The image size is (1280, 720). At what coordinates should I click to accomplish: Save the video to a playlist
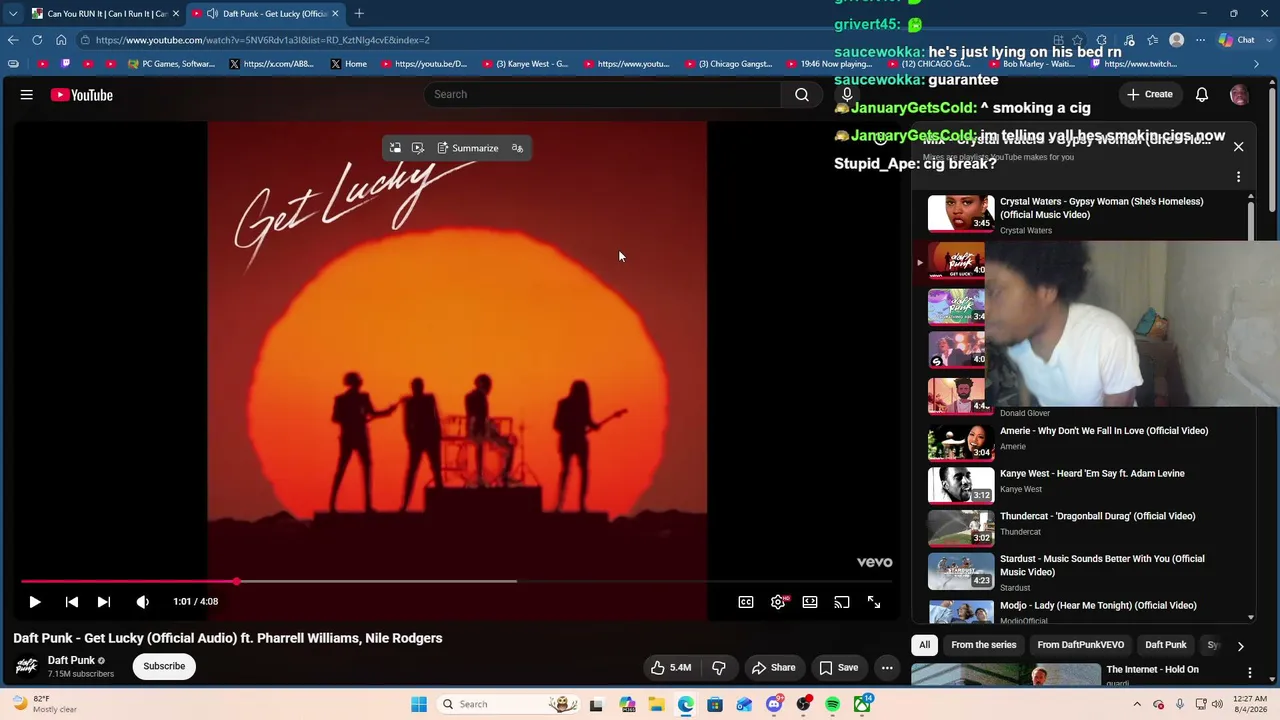click(x=838, y=667)
